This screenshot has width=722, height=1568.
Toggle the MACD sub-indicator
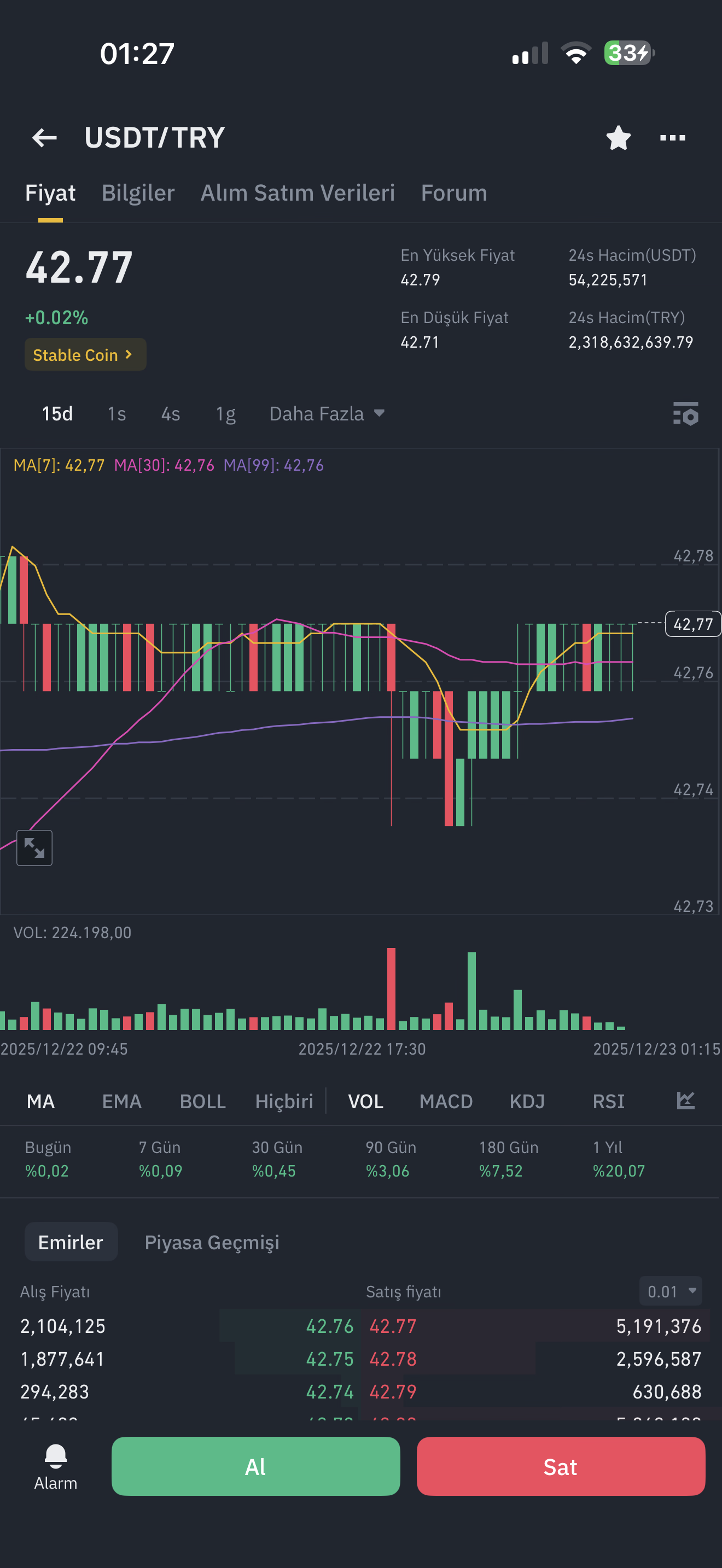click(x=446, y=1101)
